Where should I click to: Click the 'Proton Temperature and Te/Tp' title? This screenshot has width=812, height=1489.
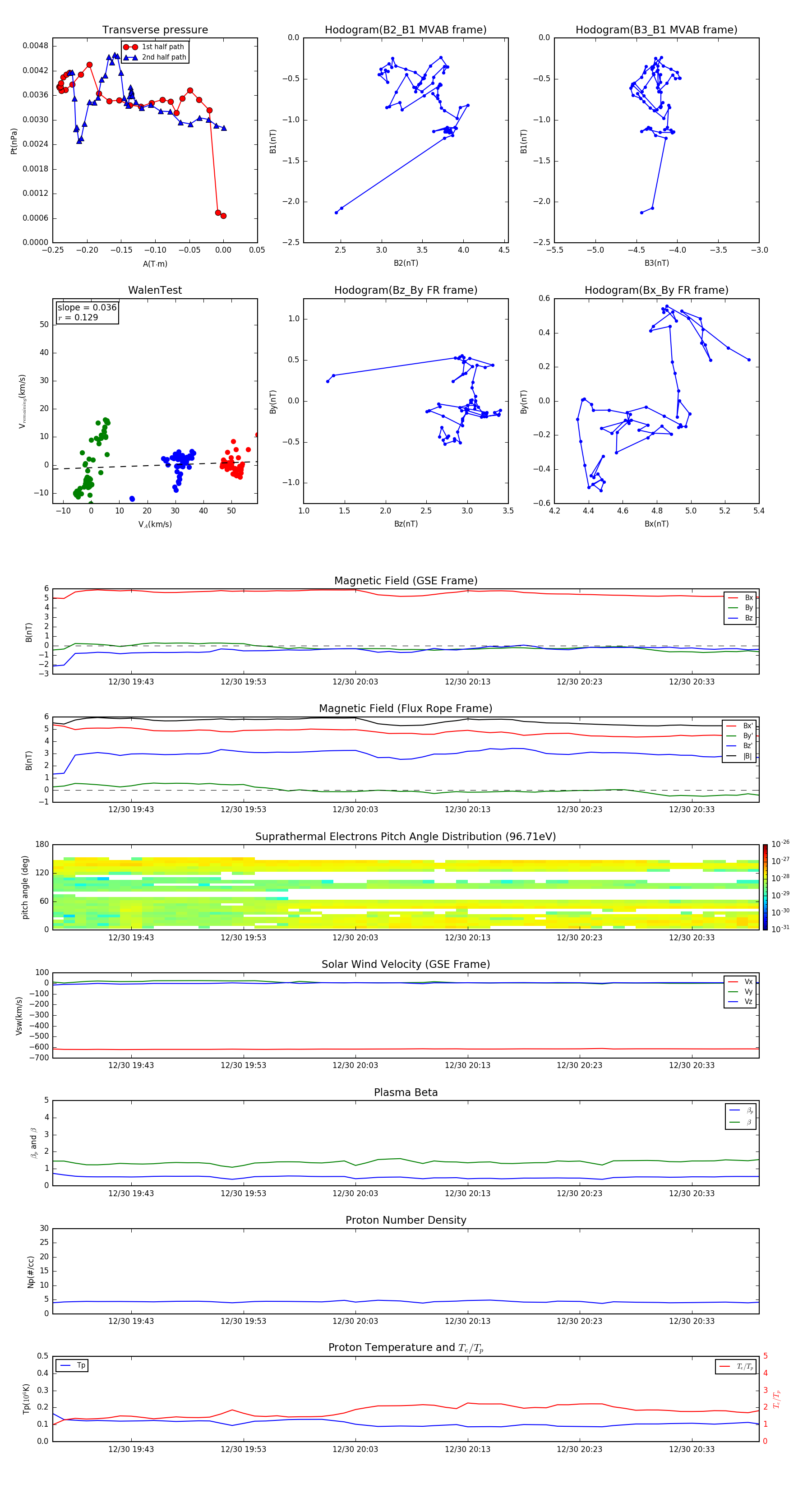(x=406, y=1347)
